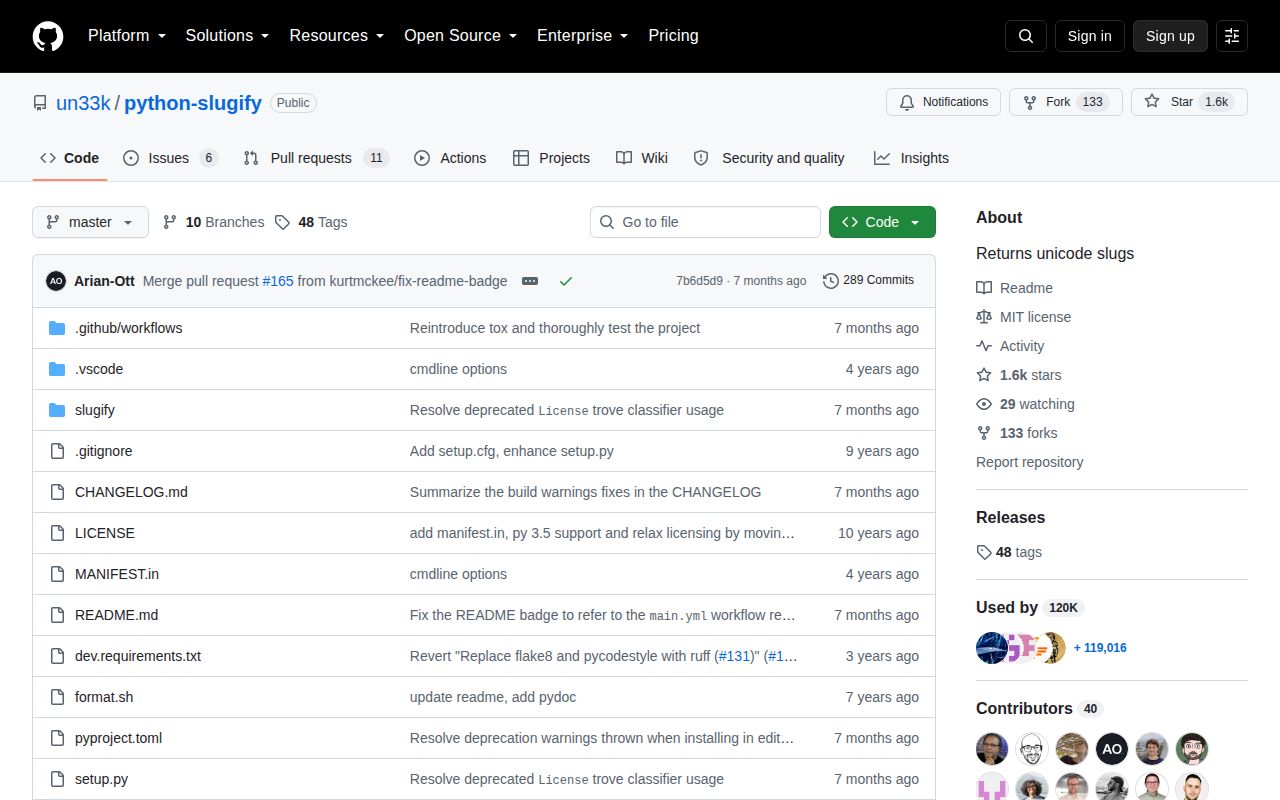Open commit hash 7b6d5d9
This screenshot has height=800, width=1280.
699,281
